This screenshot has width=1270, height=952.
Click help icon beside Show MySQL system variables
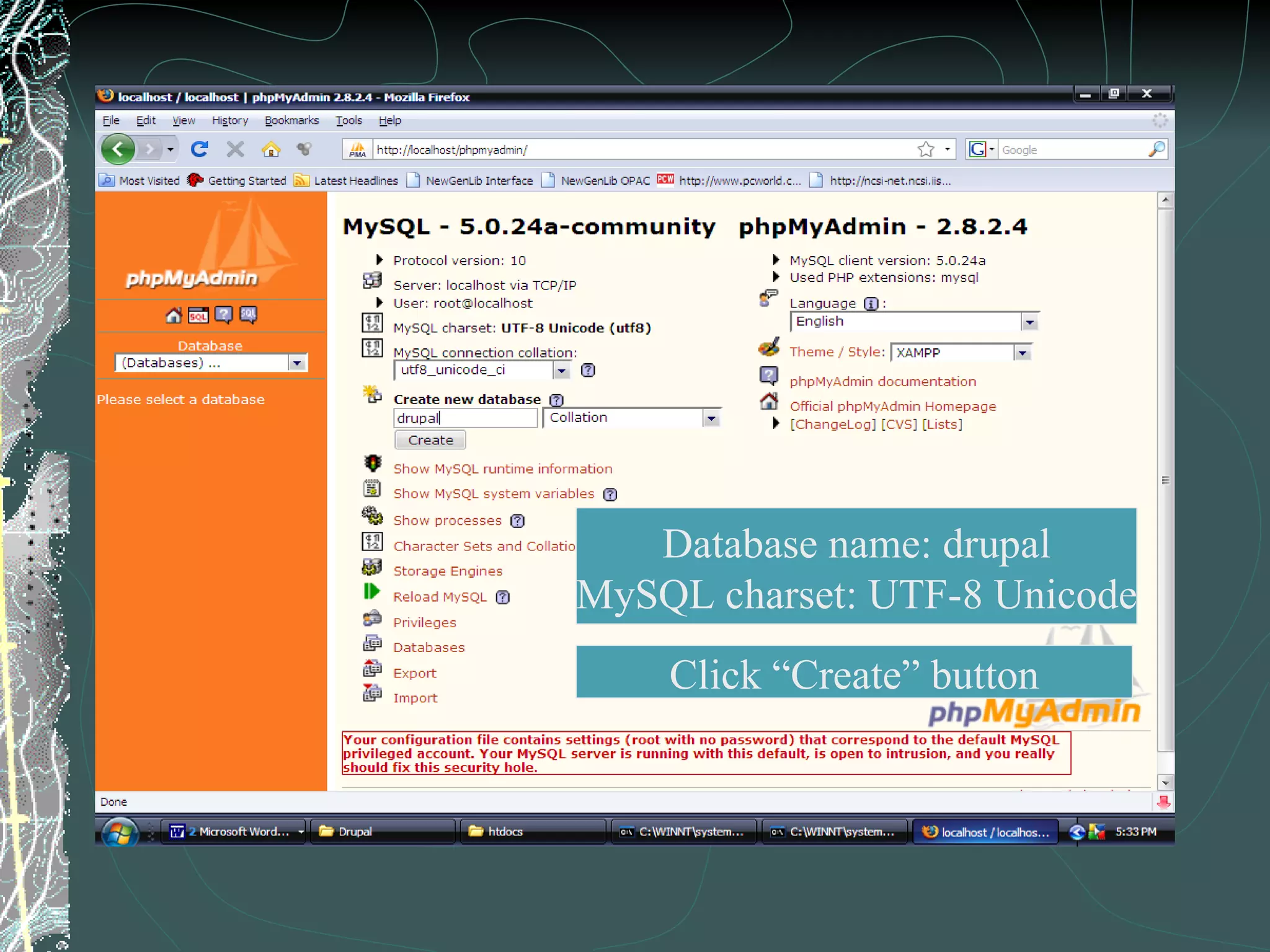point(610,495)
